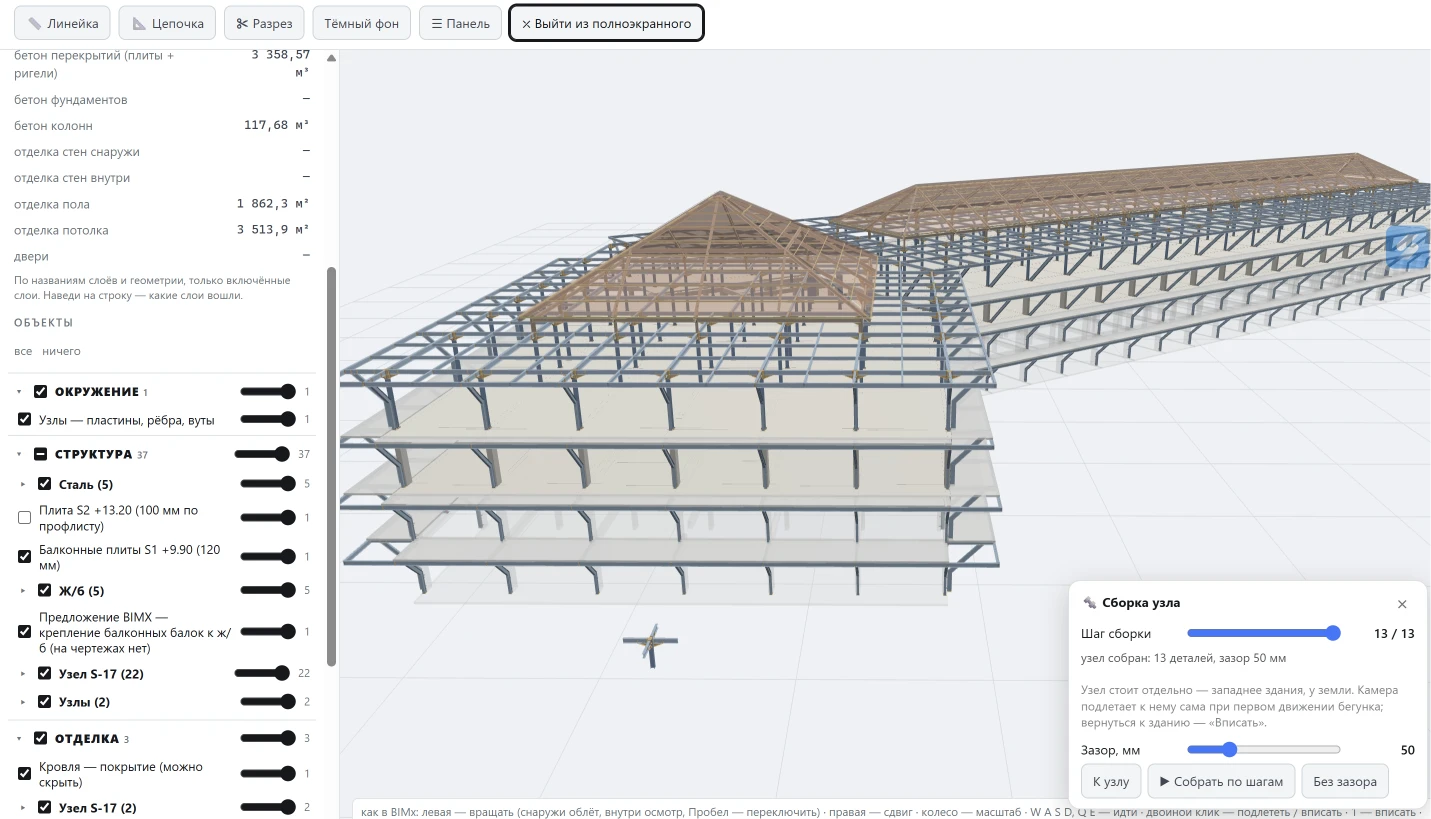Hide the Кровля — покрытие layer
Viewport: 1431px width, 819px height.
click(25, 774)
